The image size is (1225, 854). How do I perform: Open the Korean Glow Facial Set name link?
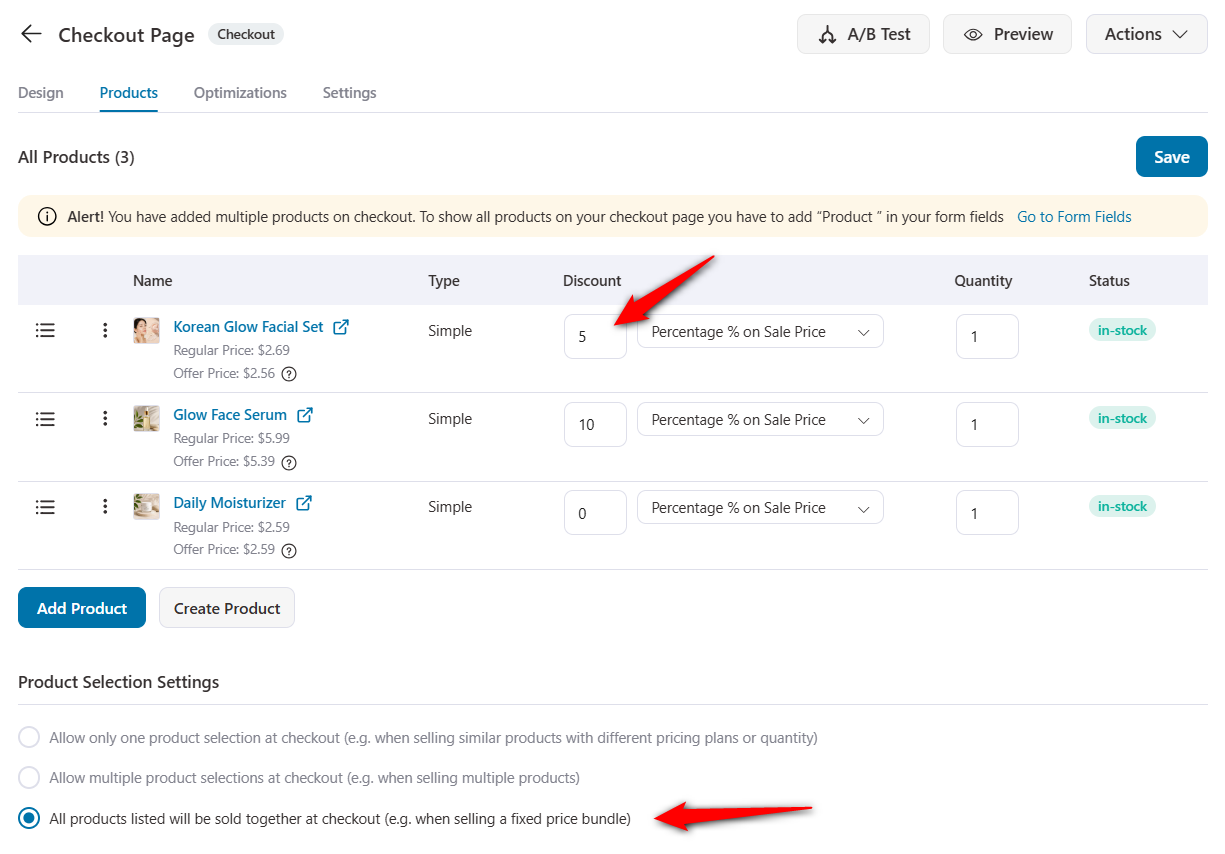coord(249,326)
